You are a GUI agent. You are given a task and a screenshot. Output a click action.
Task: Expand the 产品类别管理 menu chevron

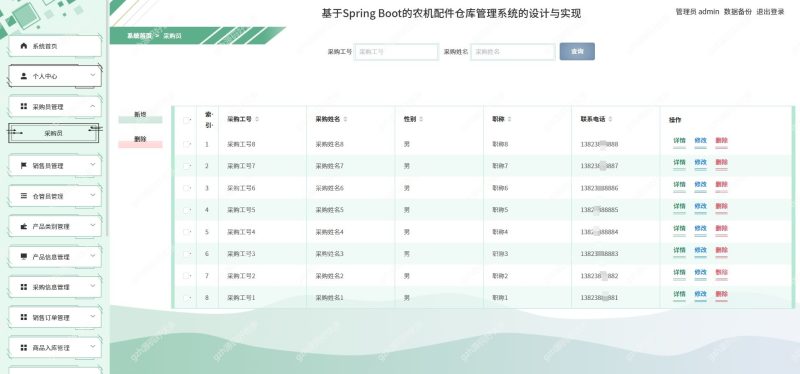coord(93,225)
